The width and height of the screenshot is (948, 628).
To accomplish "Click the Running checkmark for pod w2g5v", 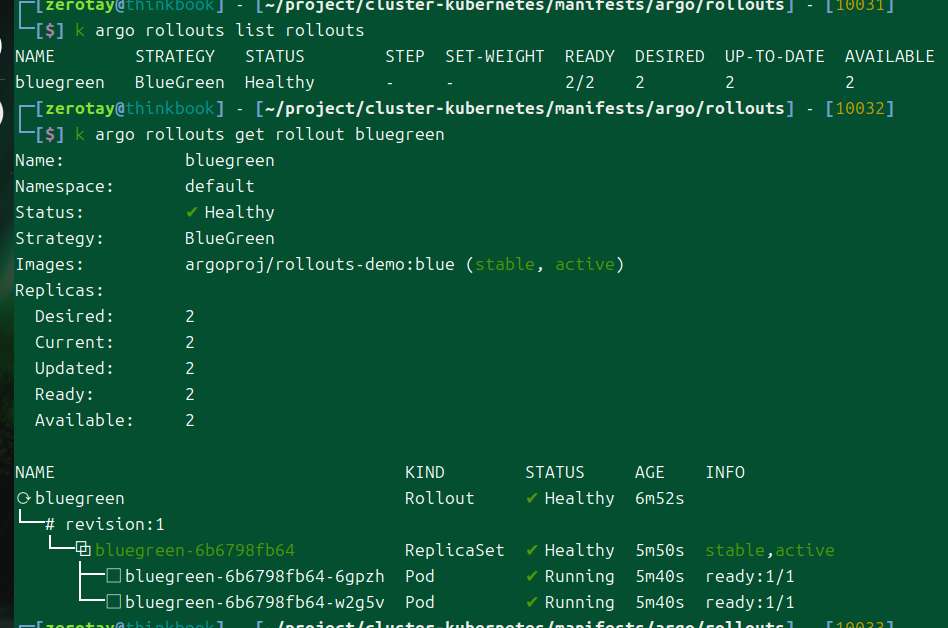I will click(532, 602).
